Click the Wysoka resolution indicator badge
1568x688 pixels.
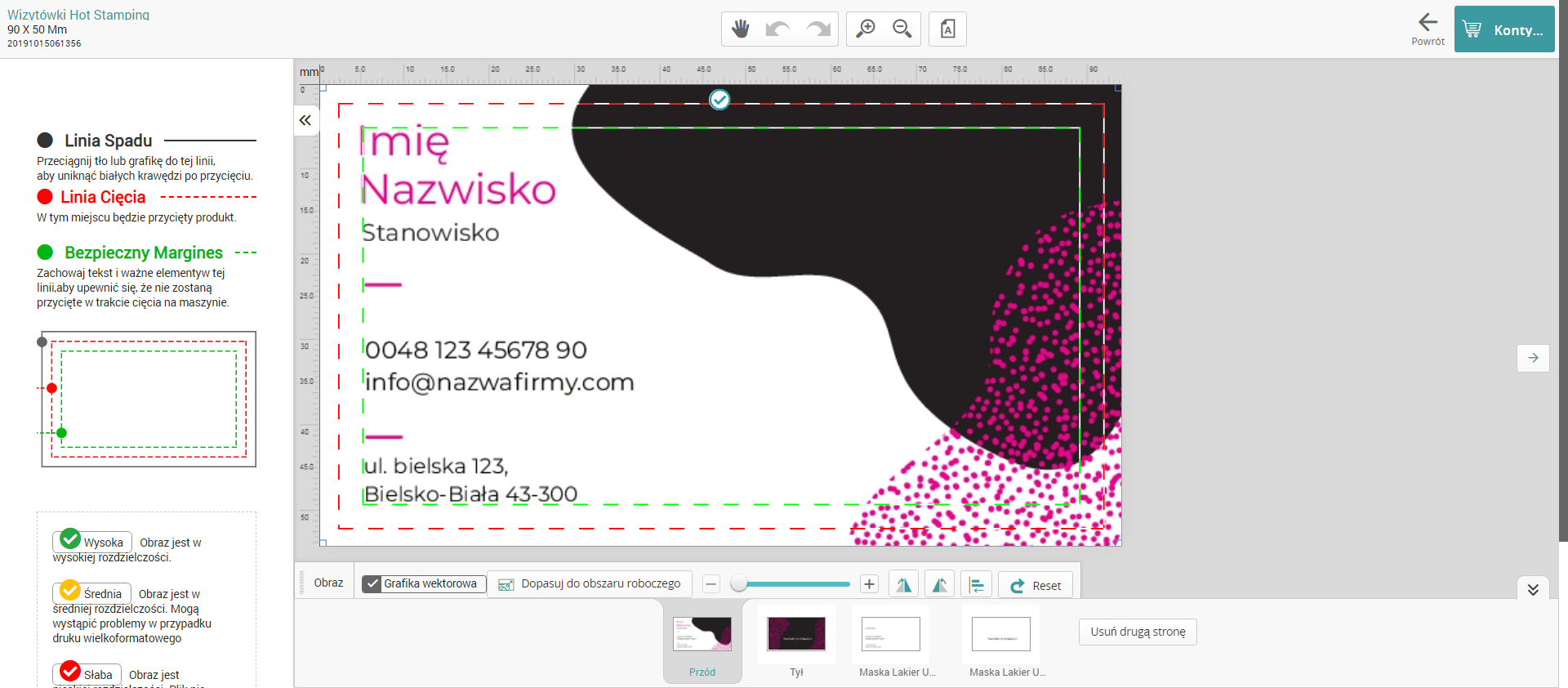click(x=92, y=541)
